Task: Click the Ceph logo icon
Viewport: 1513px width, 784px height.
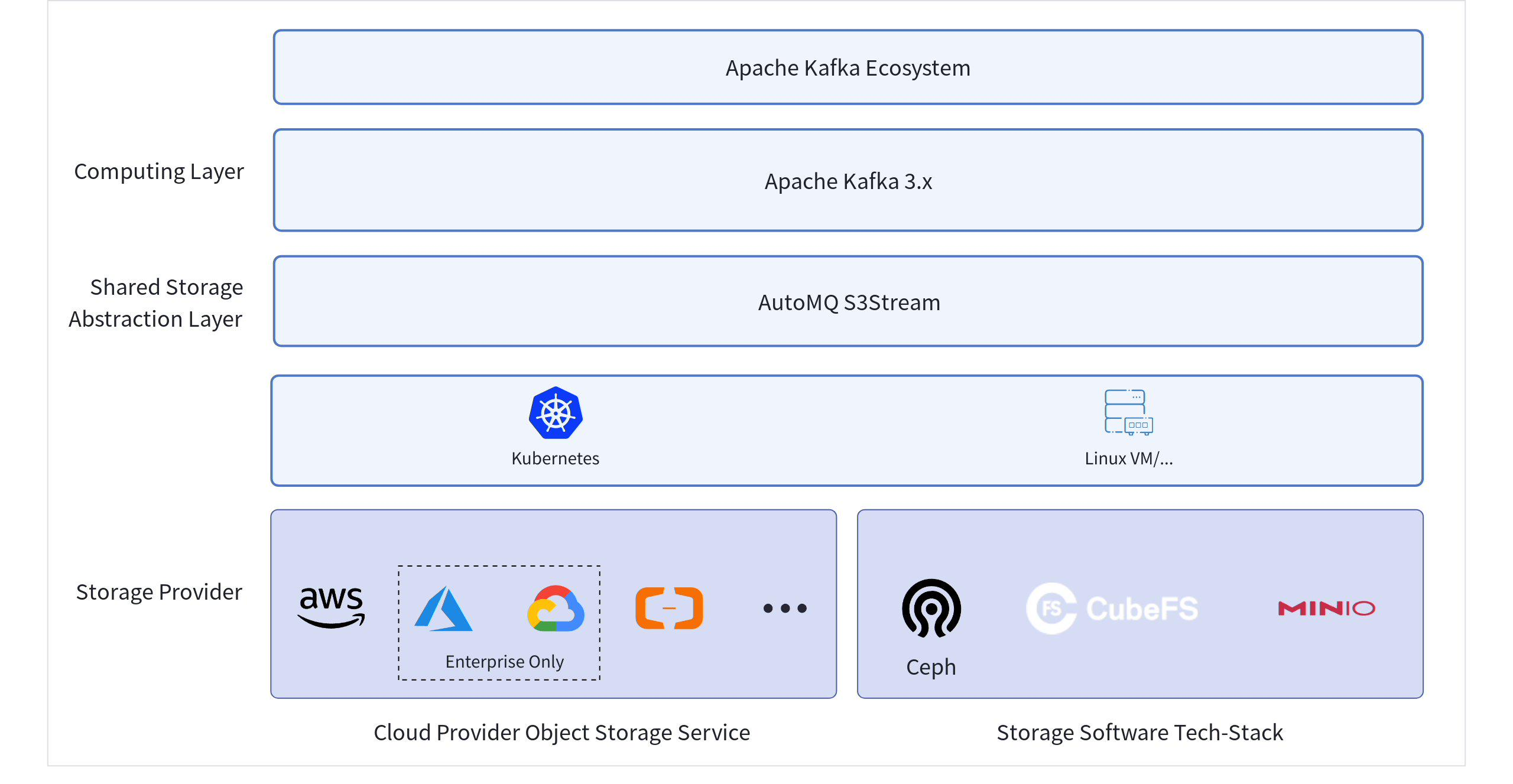Action: click(931, 608)
